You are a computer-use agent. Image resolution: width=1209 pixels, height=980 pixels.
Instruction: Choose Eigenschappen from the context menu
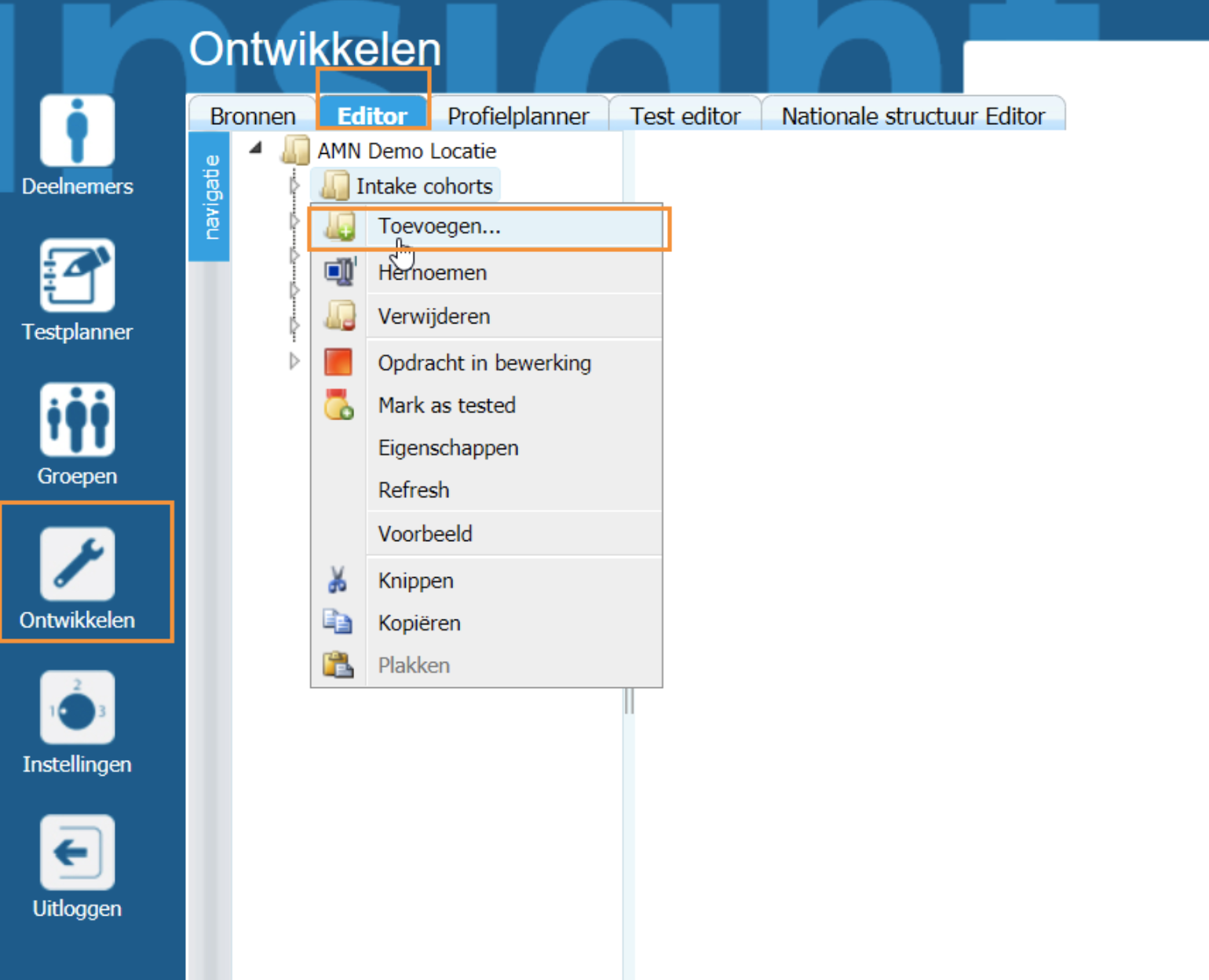[x=448, y=448]
